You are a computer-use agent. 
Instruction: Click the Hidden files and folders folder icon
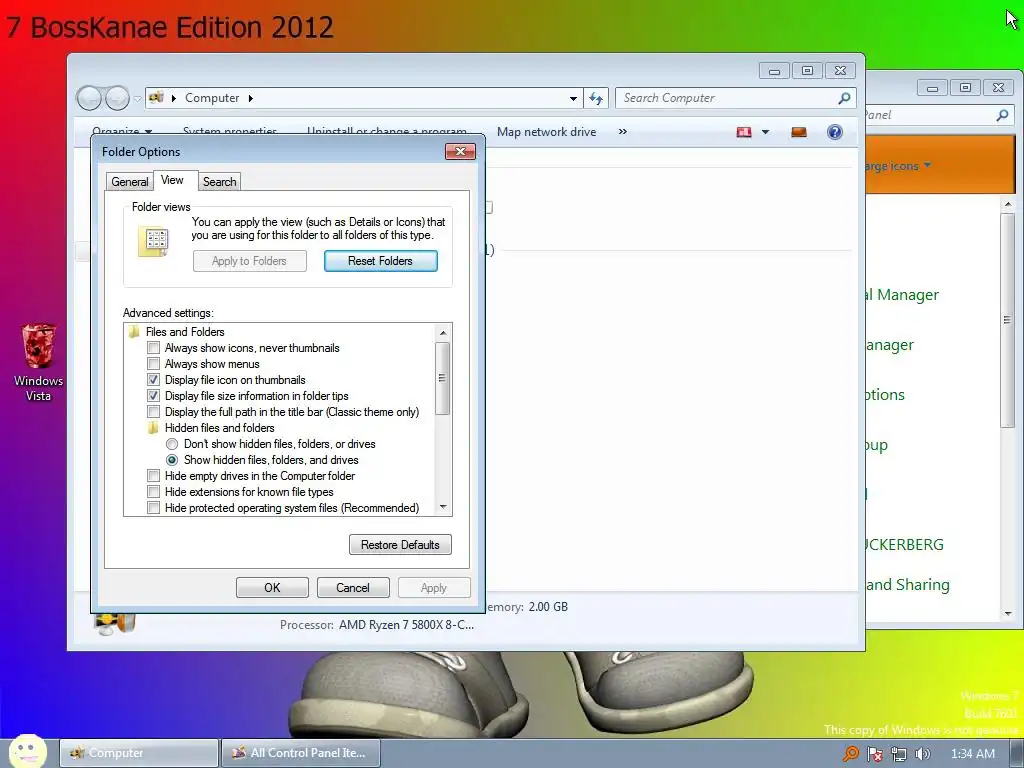click(x=153, y=428)
